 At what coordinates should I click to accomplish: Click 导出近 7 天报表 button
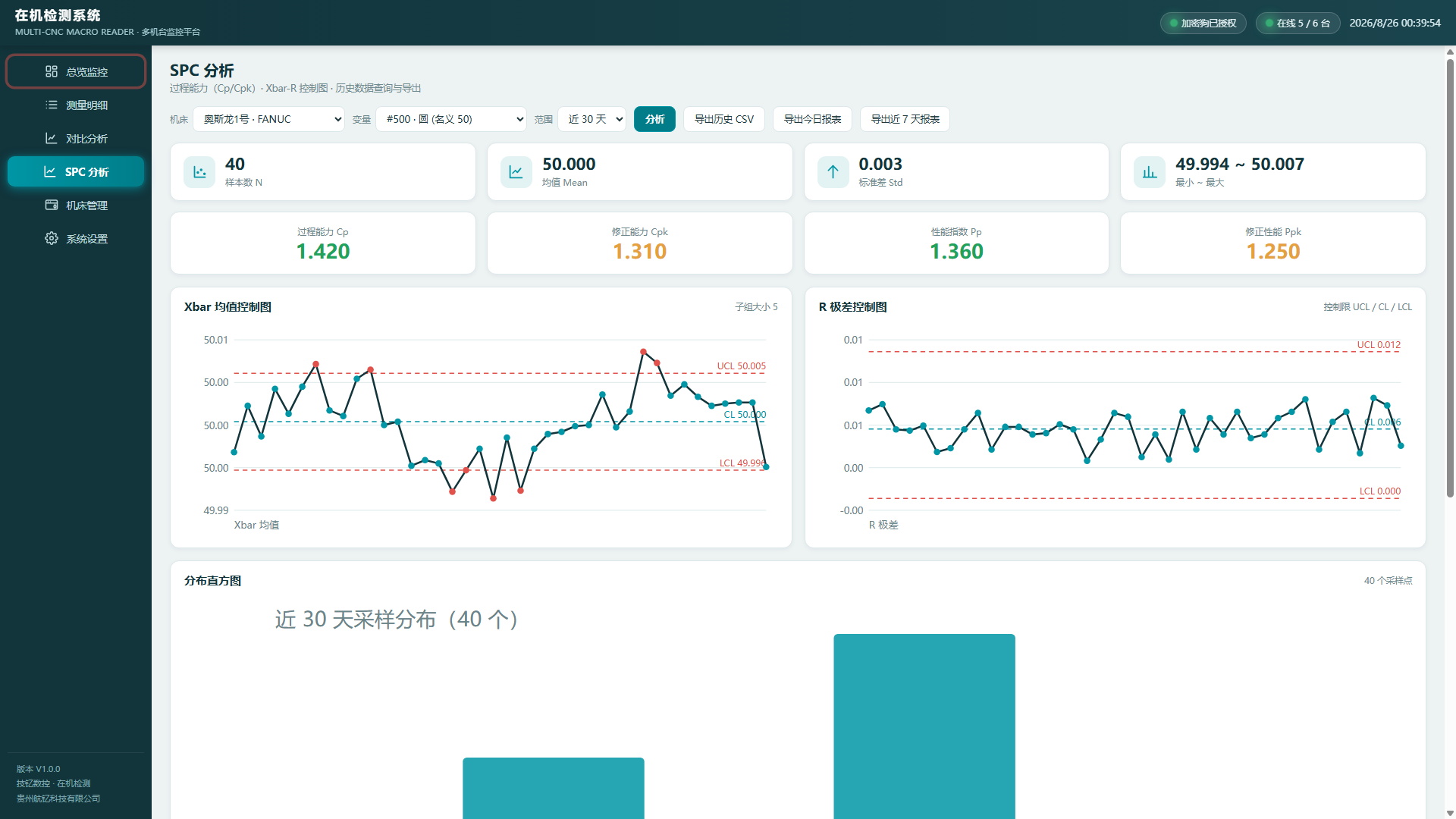click(x=905, y=119)
